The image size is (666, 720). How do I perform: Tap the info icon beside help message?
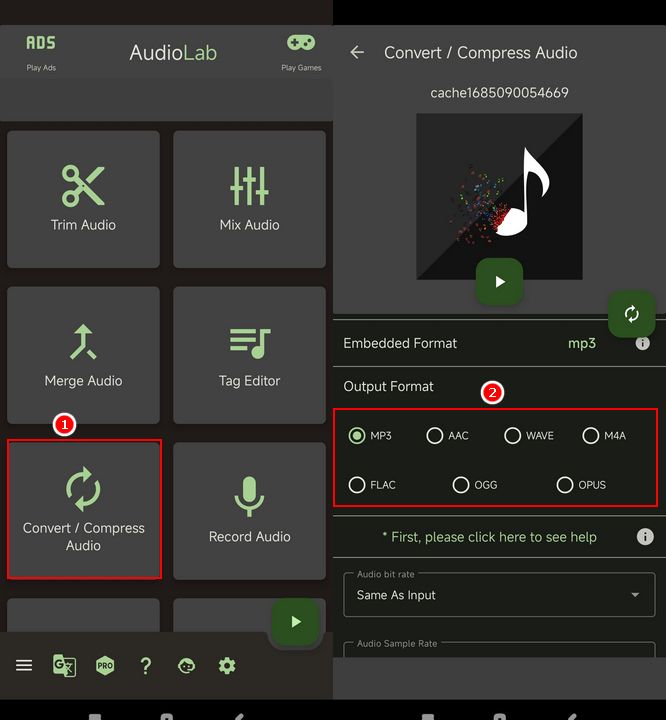(x=645, y=536)
